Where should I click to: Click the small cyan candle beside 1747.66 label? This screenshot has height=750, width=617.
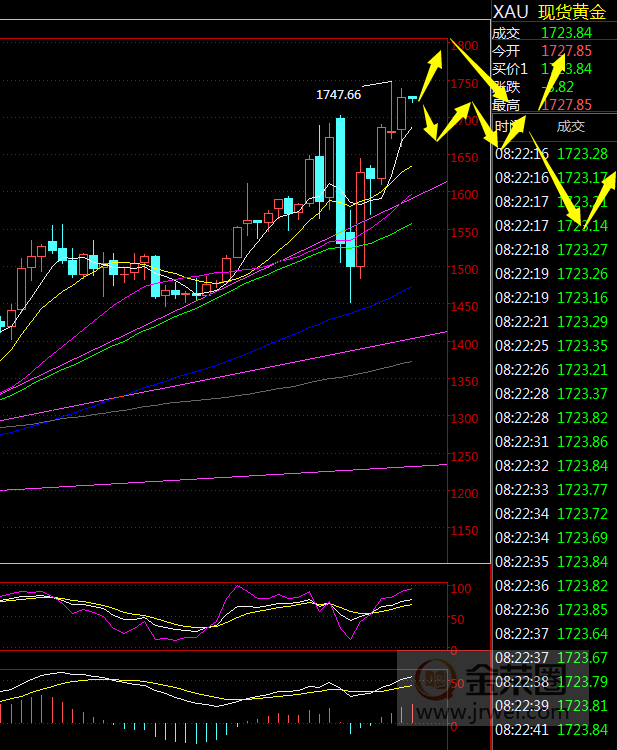click(412, 98)
